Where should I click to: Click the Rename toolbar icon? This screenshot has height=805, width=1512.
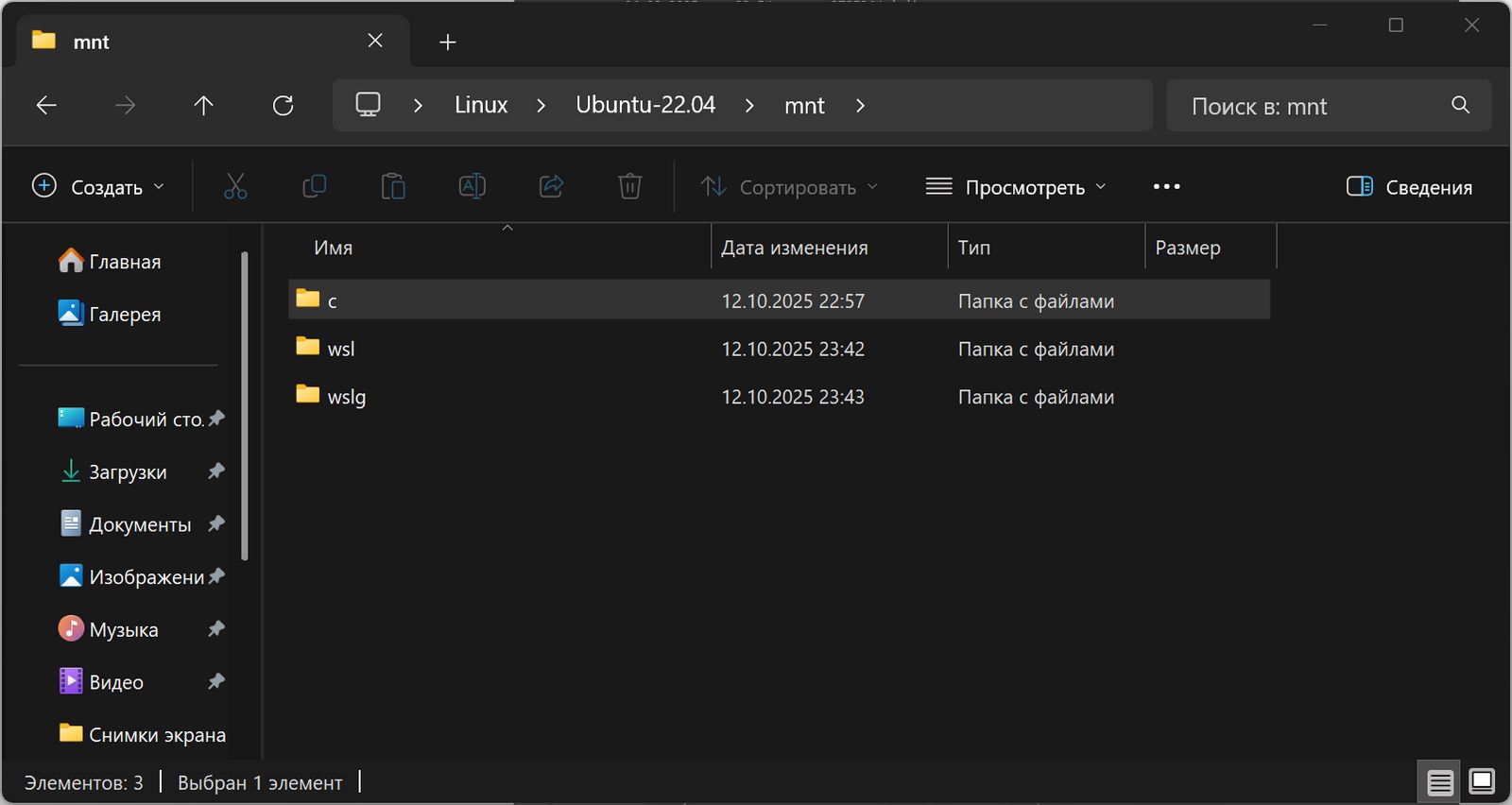pyautogui.click(x=472, y=187)
